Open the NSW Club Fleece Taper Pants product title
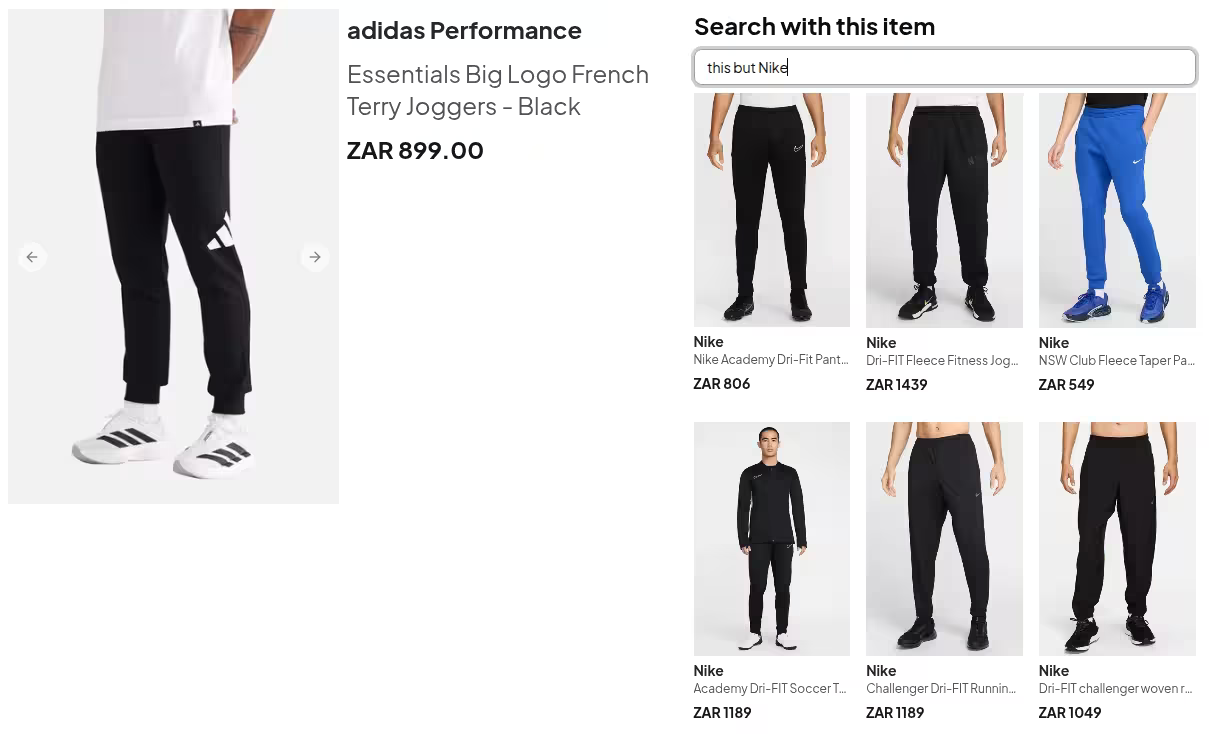 [1116, 360]
